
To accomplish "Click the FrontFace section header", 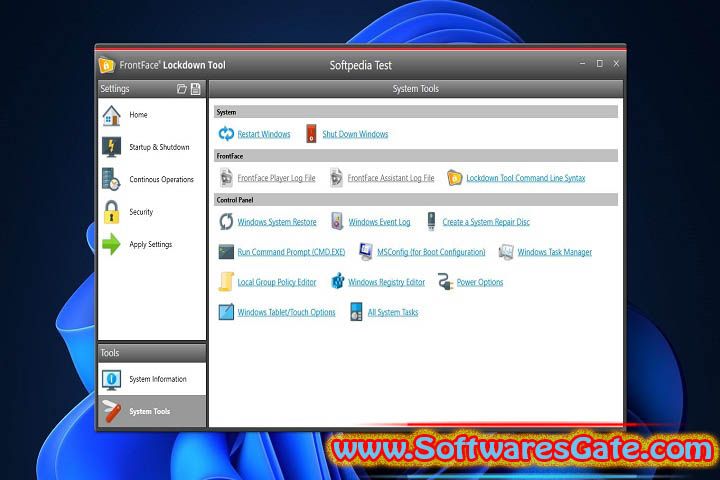I will (x=416, y=156).
